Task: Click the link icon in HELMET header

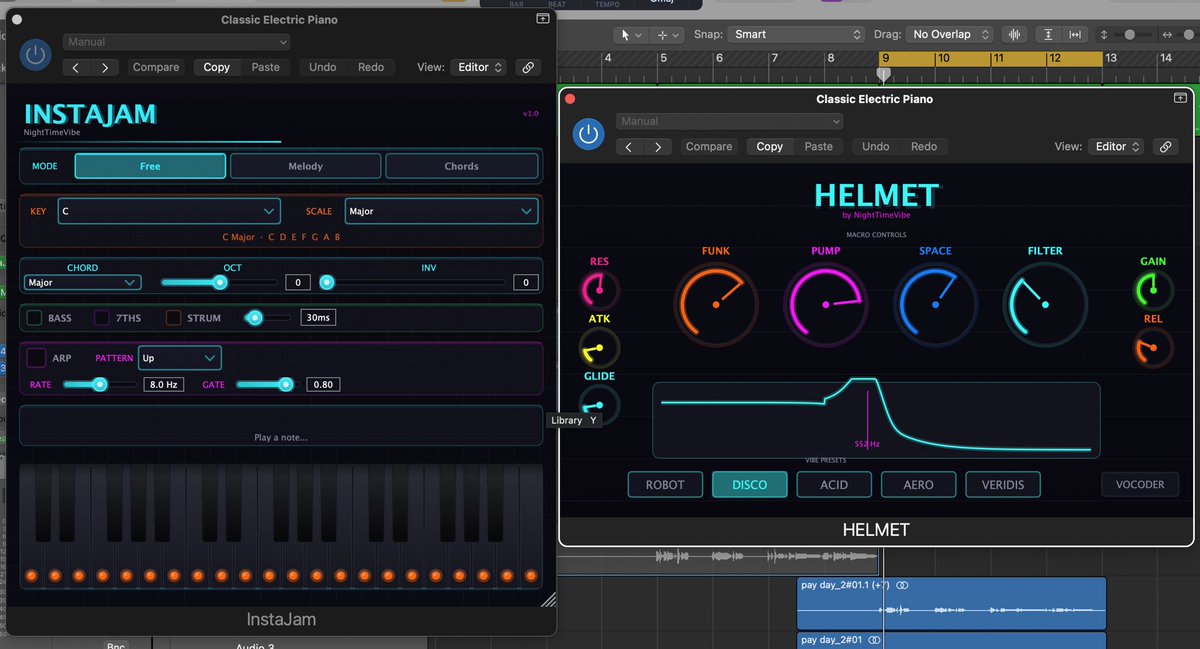Action: pyautogui.click(x=1165, y=146)
